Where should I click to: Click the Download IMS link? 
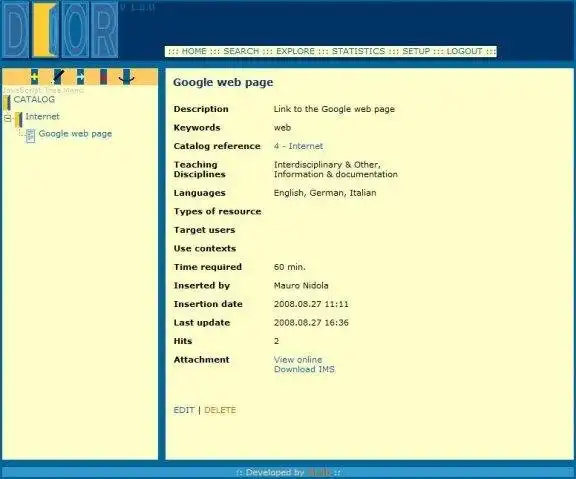tap(304, 369)
